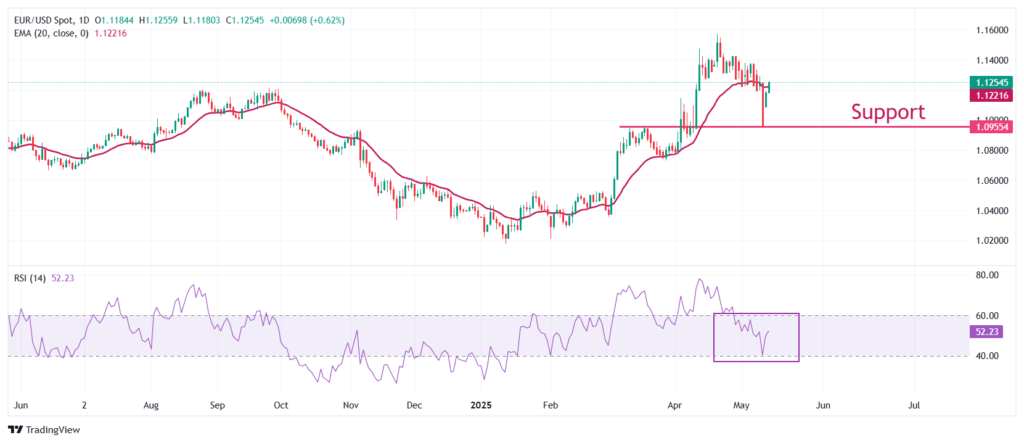Select the purple rectangle on RSI pane
The image size is (1024, 443).
pyautogui.click(x=756, y=337)
